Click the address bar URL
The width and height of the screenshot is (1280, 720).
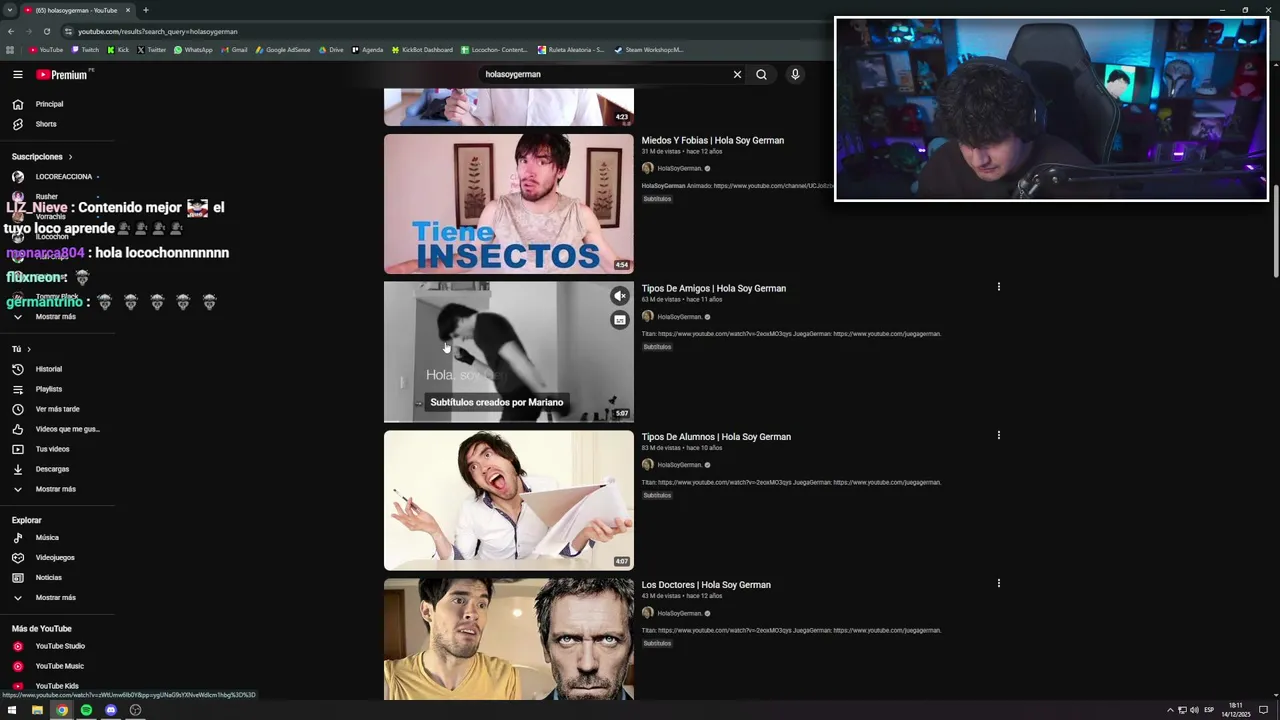click(x=158, y=32)
